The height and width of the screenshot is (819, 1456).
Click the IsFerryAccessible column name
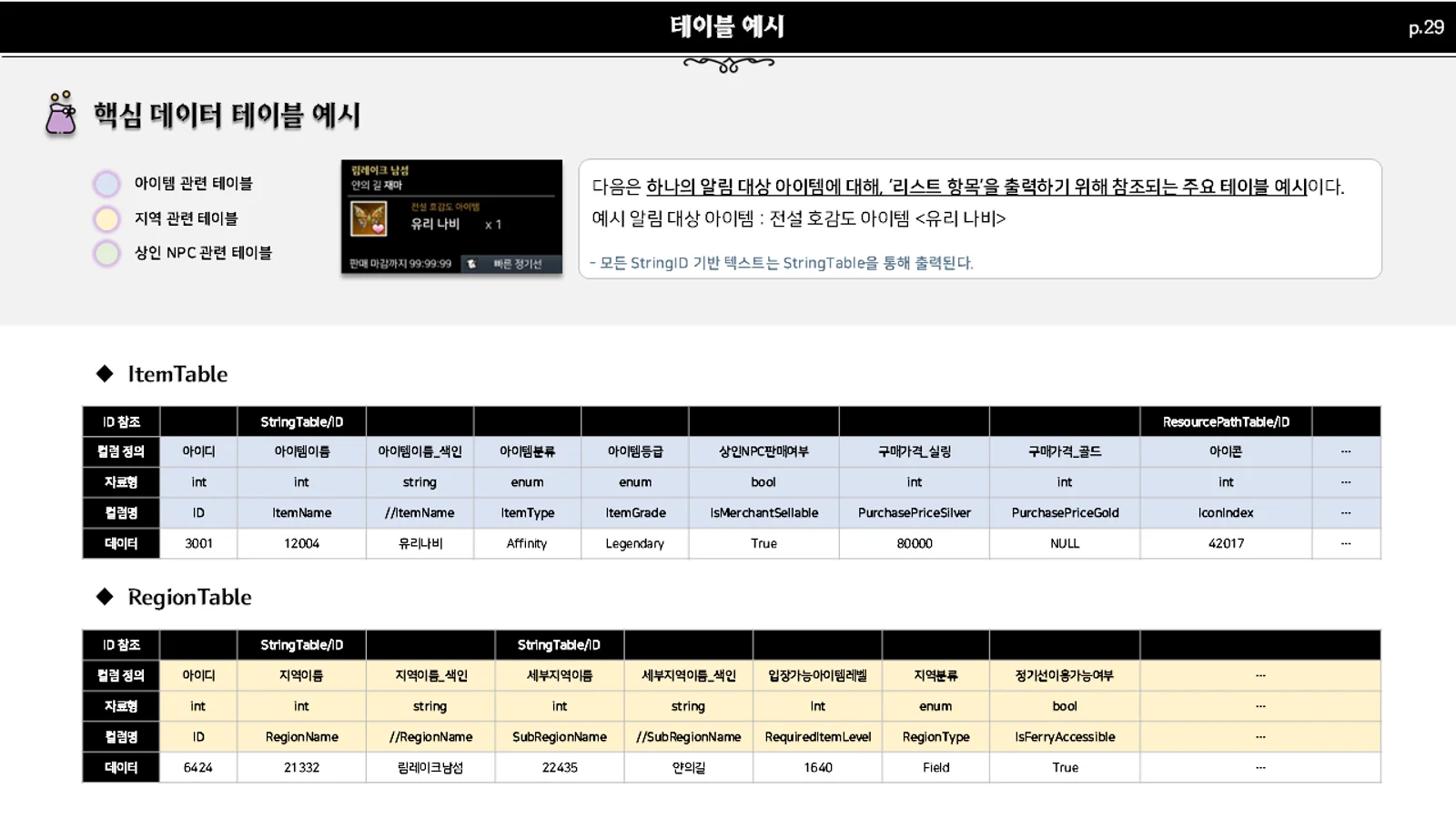(x=1065, y=736)
